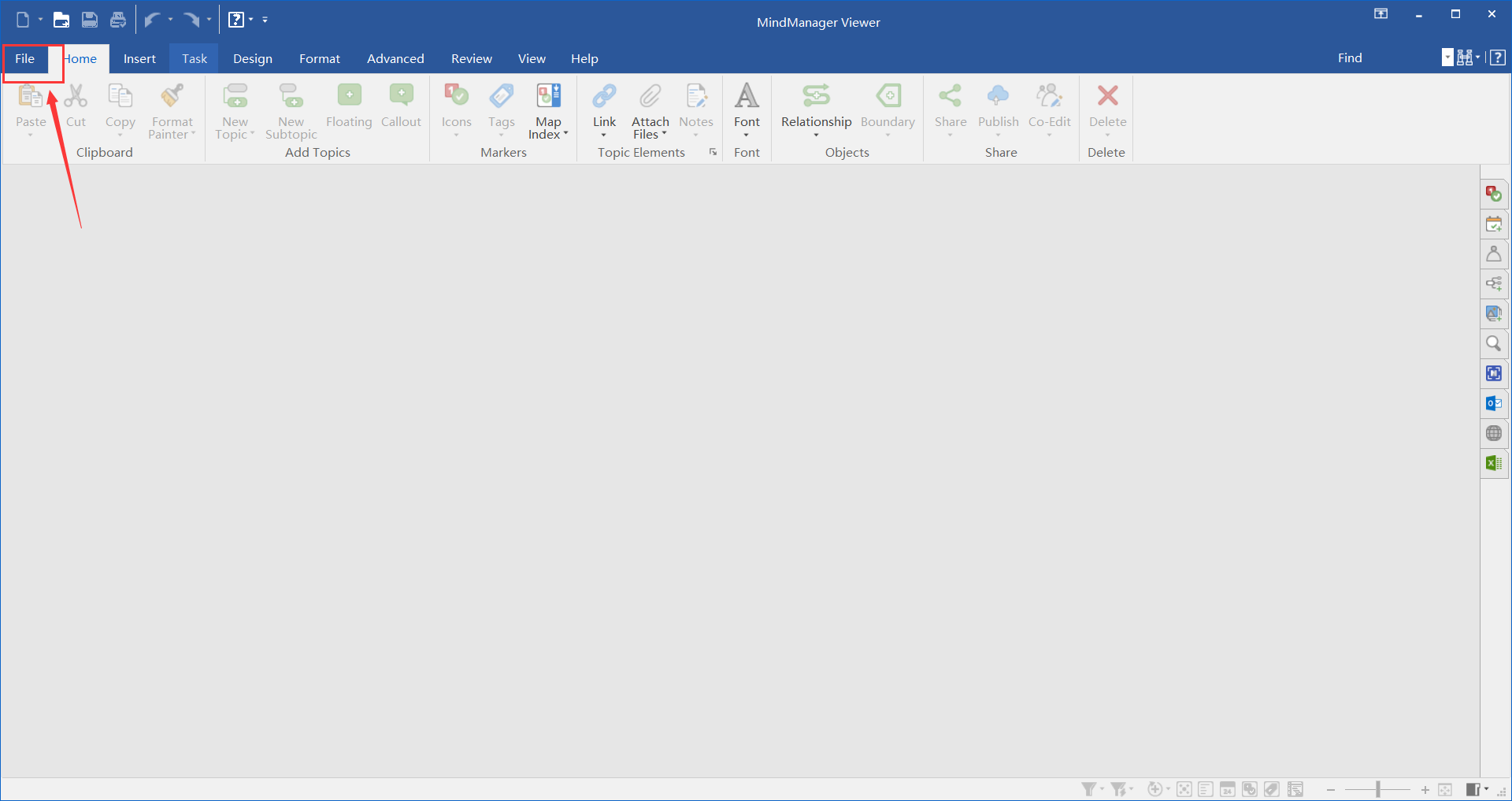Click the Relationship icon in Objects
1512x801 pixels.
coord(816,96)
